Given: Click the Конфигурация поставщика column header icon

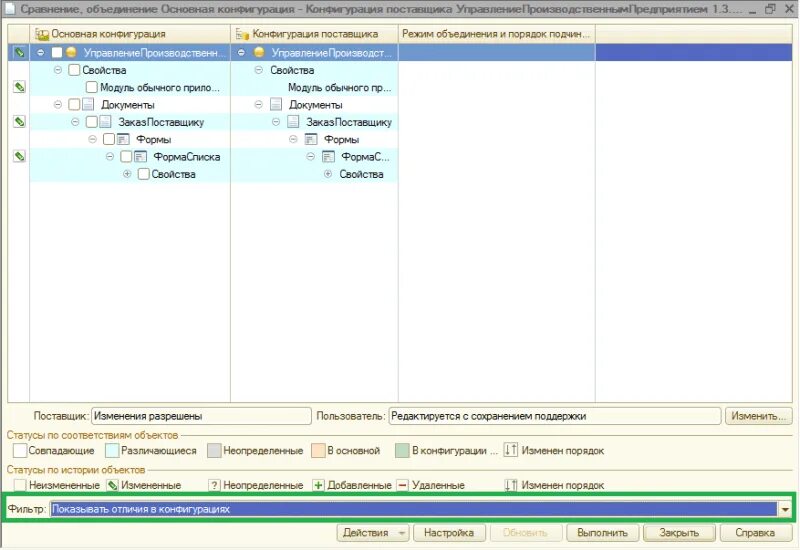Looking at the screenshot, I should [242, 34].
